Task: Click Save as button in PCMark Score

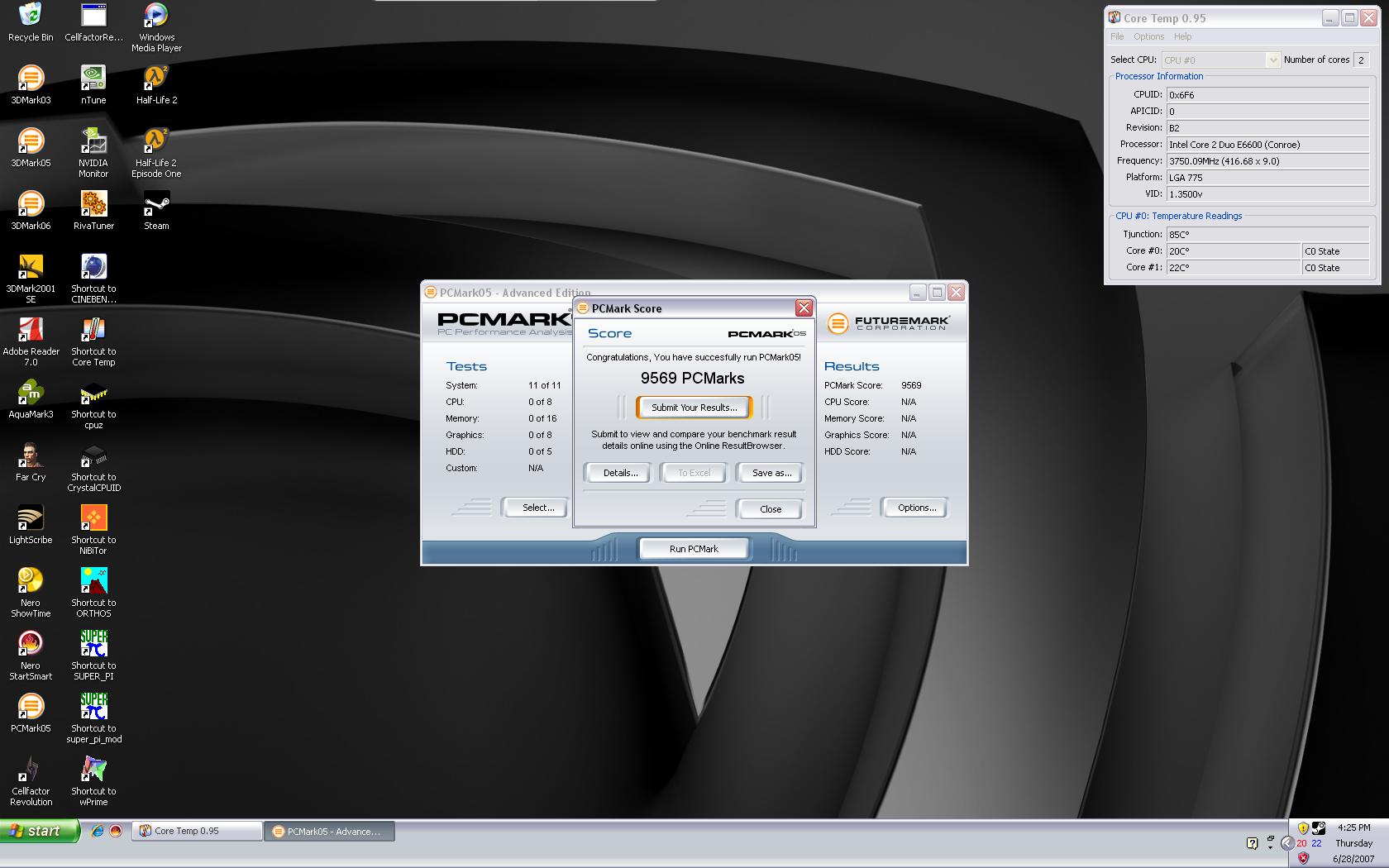Action: click(771, 473)
